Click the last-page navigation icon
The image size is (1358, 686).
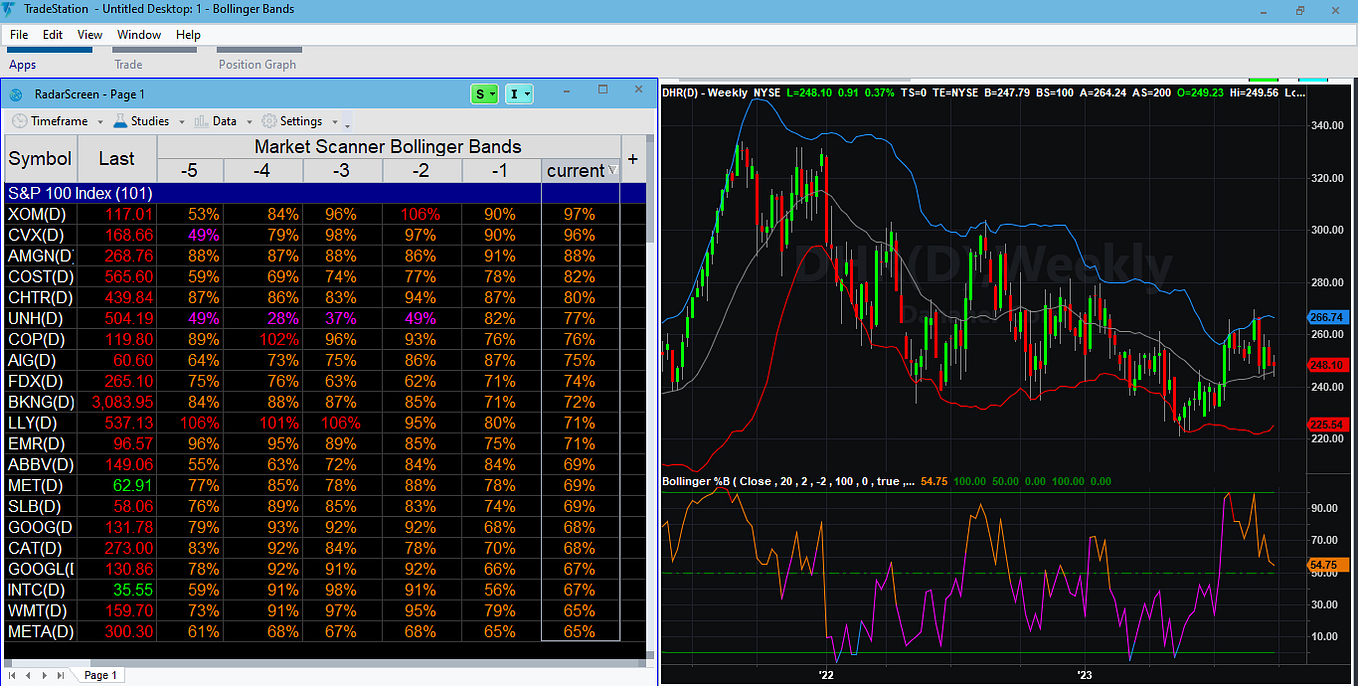[x=60, y=675]
